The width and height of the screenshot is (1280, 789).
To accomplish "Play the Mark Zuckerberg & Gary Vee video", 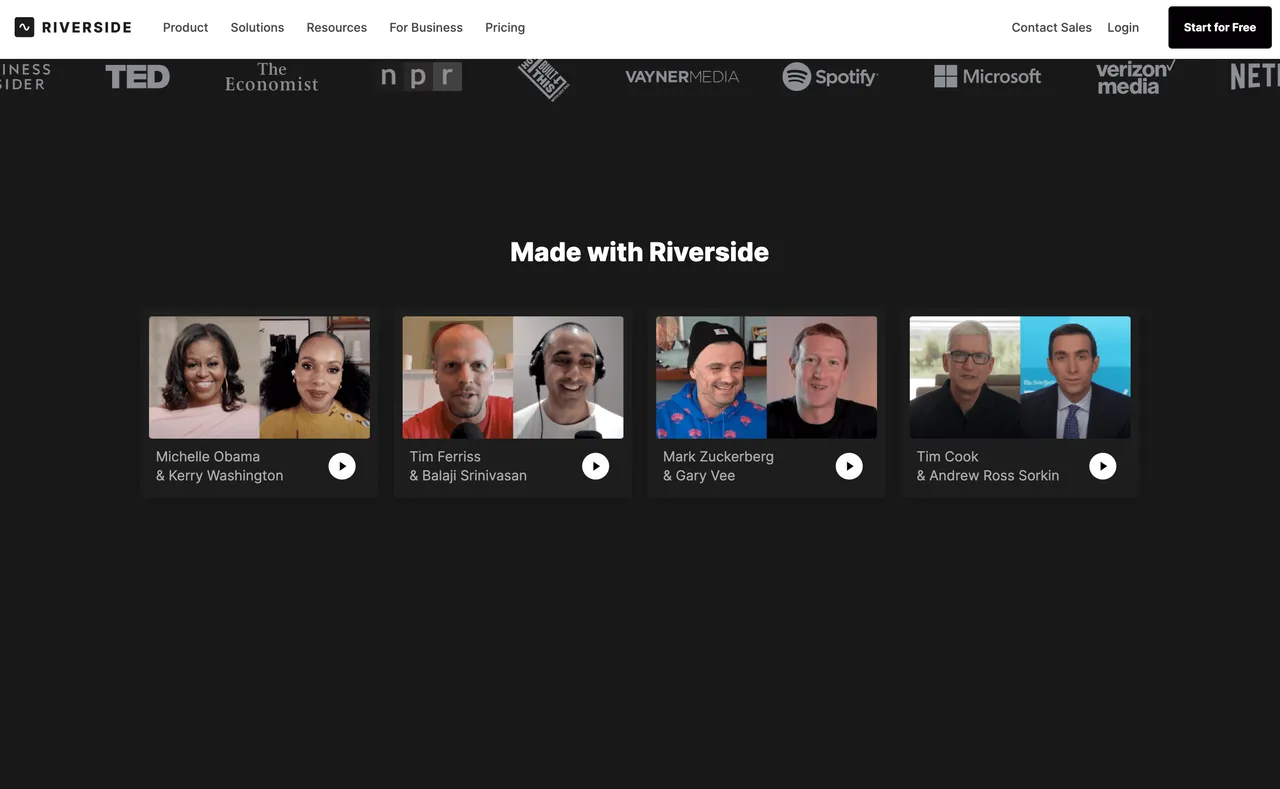I will point(849,466).
